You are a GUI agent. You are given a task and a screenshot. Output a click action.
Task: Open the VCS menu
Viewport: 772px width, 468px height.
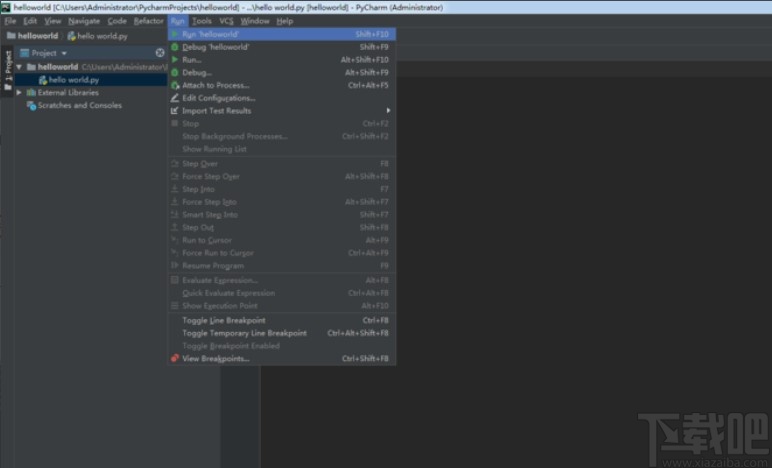(x=226, y=21)
